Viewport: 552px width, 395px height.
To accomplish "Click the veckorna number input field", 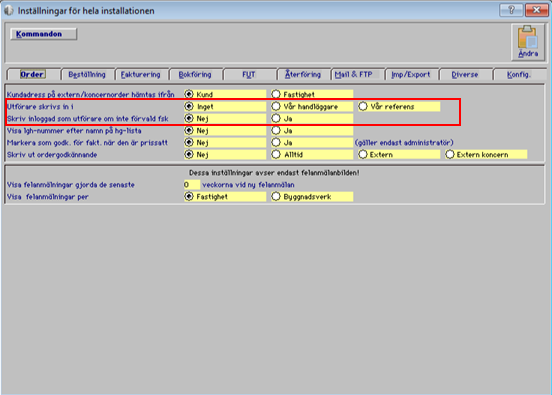I will pyautogui.click(x=192, y=184).
